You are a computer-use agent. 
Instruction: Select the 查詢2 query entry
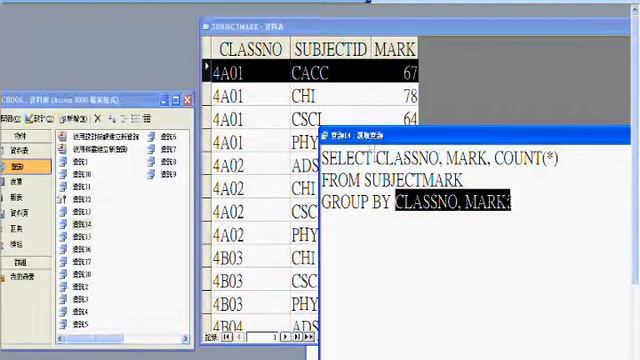[74, 287]
